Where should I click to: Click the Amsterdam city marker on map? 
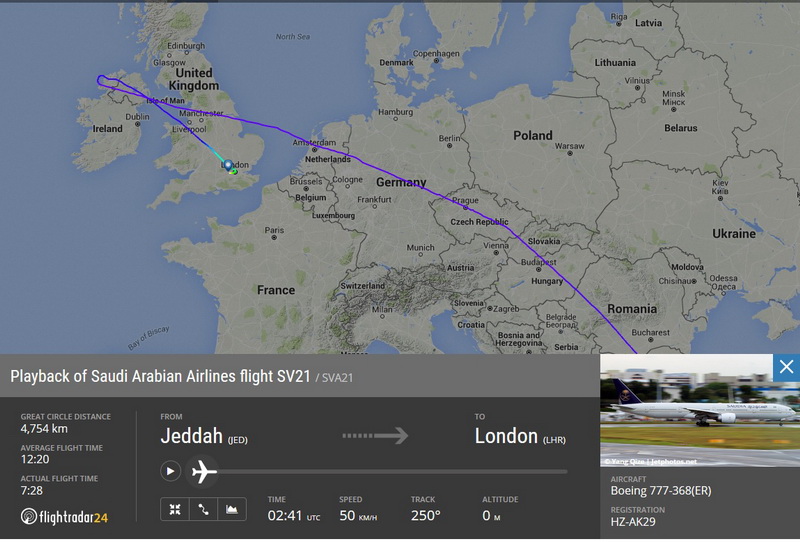pyautogui.click(x=314, y=150)
